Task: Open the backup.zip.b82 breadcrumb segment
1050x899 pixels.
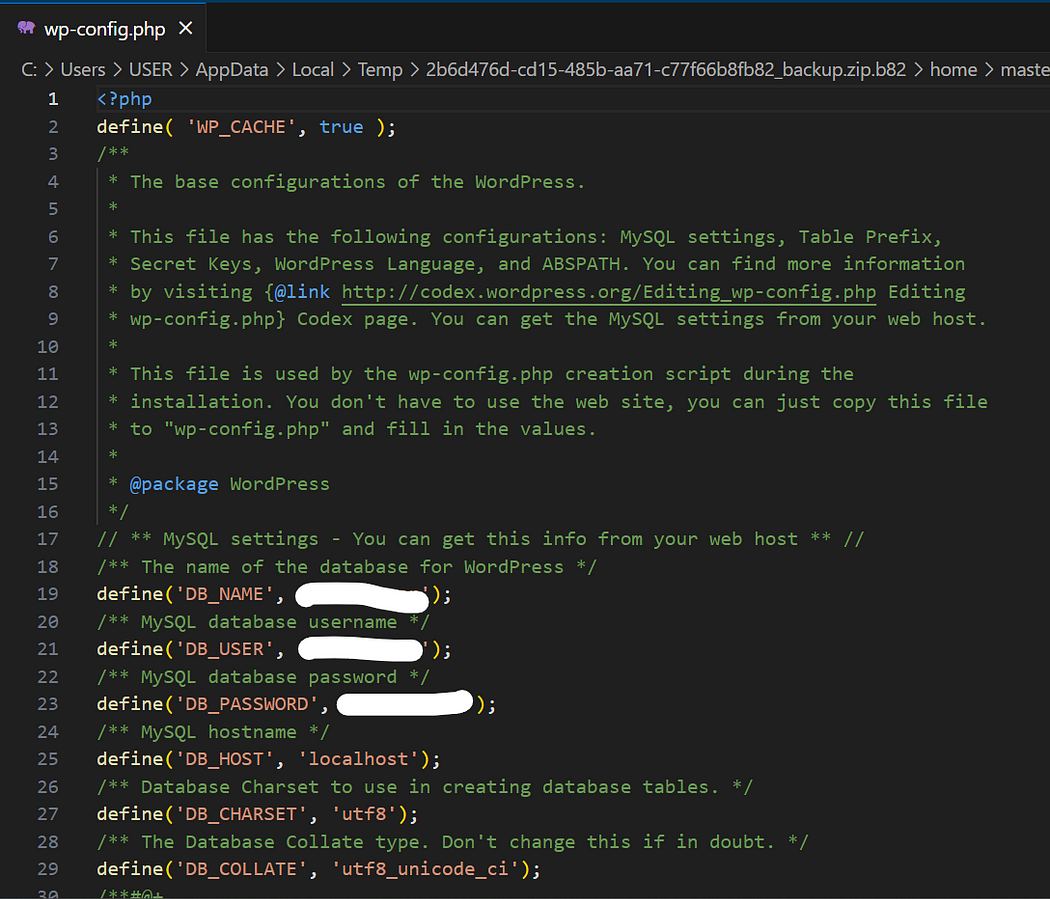Action: pos(666,70)
